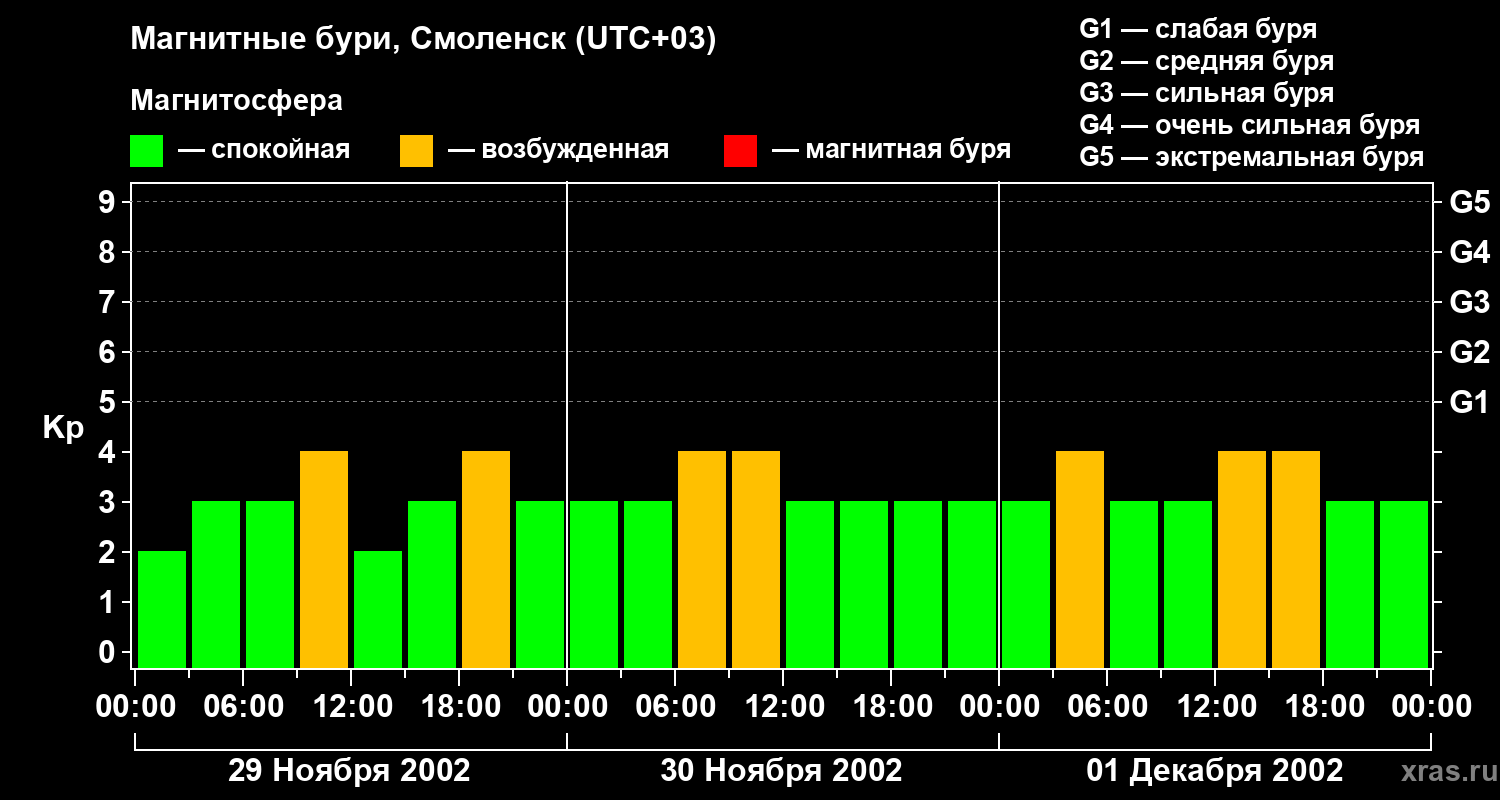Click the 'G1' label on the right axis
The height and width of the screenshot is (800, 1500).
tap(1469, 402)
